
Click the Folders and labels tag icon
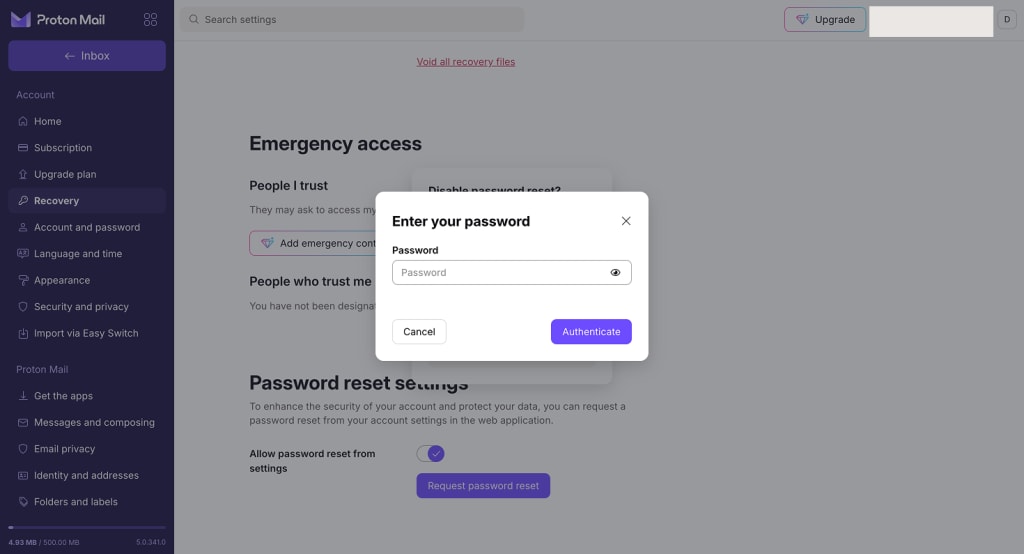click(23, 502)
